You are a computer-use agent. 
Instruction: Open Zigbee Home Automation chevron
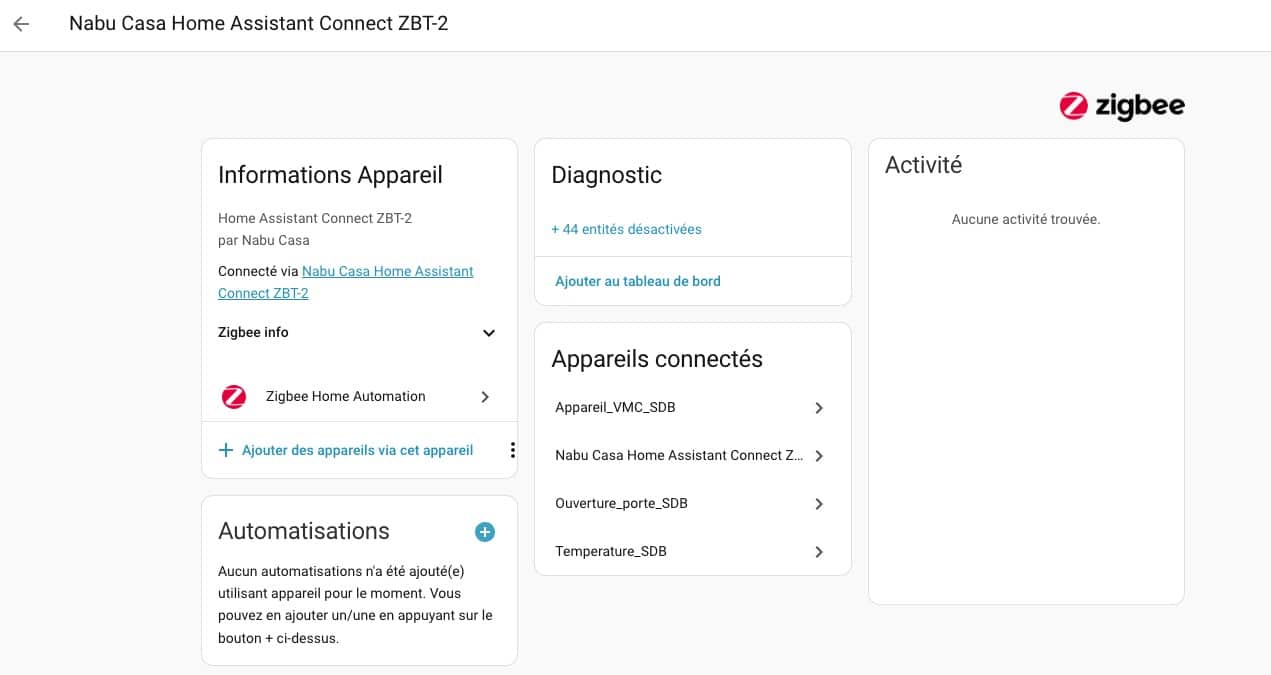[485, 397]
